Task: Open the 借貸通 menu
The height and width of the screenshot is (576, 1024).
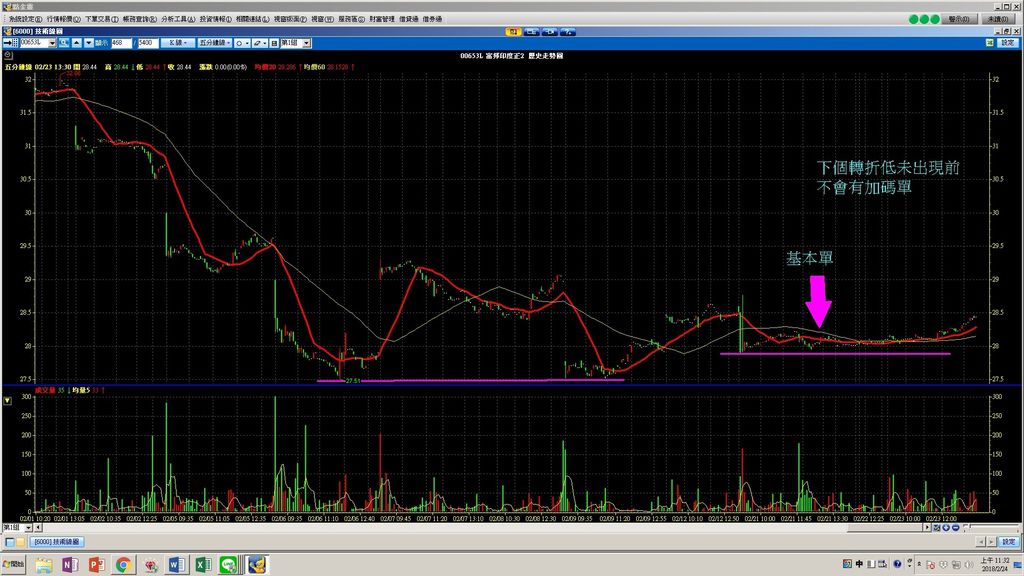Action: [409, 19]
